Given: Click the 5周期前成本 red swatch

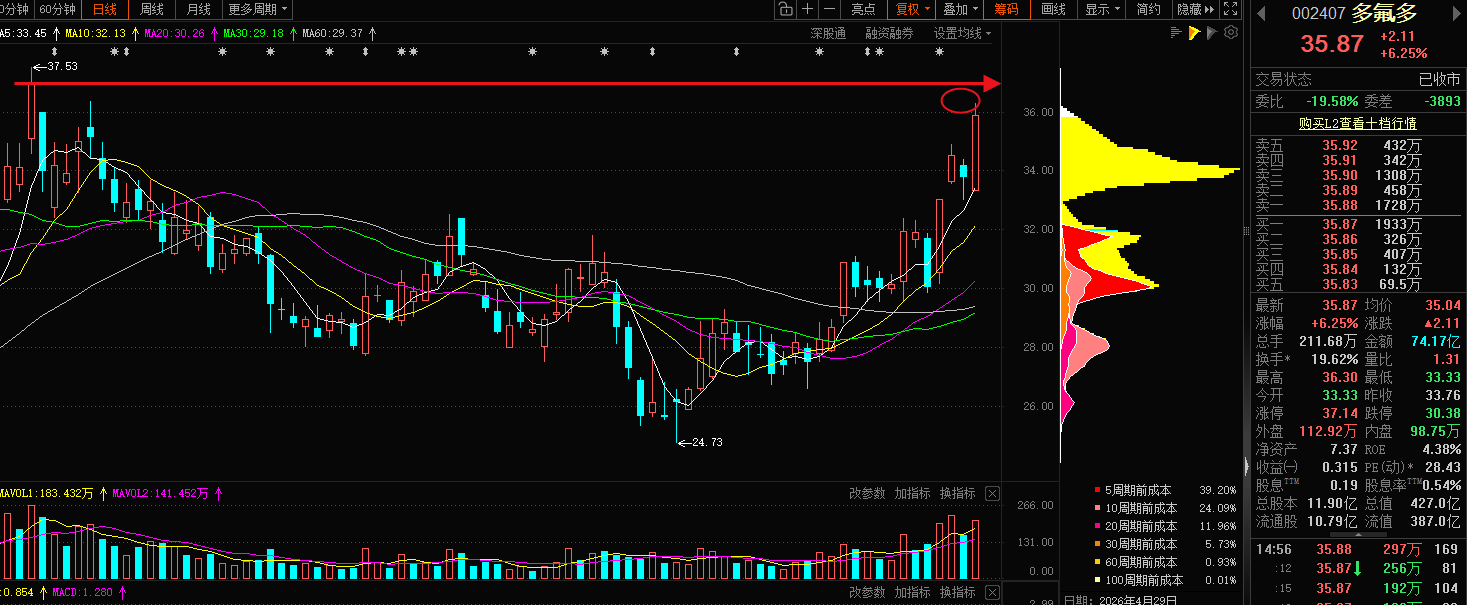Looking at the screenshot, I should (x=1097, y=490).
